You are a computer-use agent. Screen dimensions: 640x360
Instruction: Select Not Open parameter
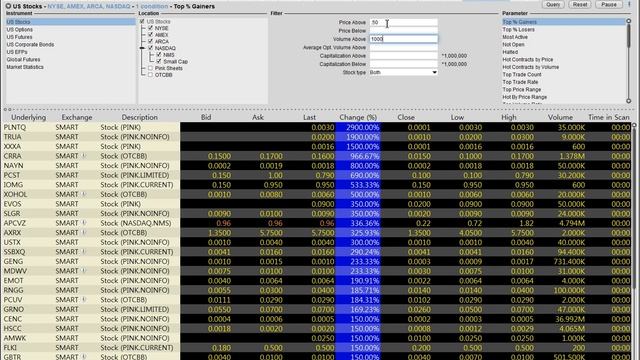tap(513, 44)
